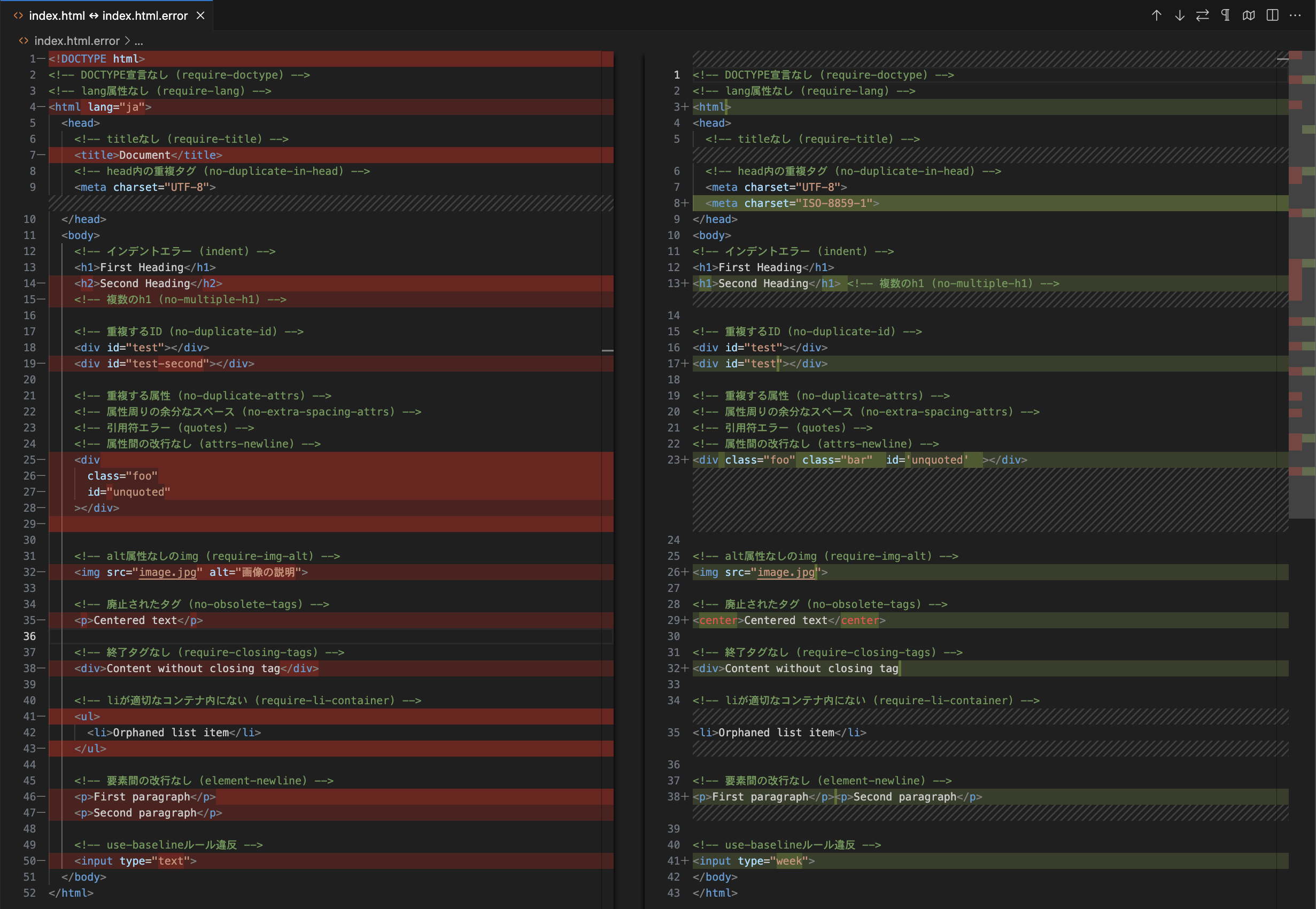Open the More Actions ellipsis menu
The image size is (1316, 909).
tap(1296, 16)
